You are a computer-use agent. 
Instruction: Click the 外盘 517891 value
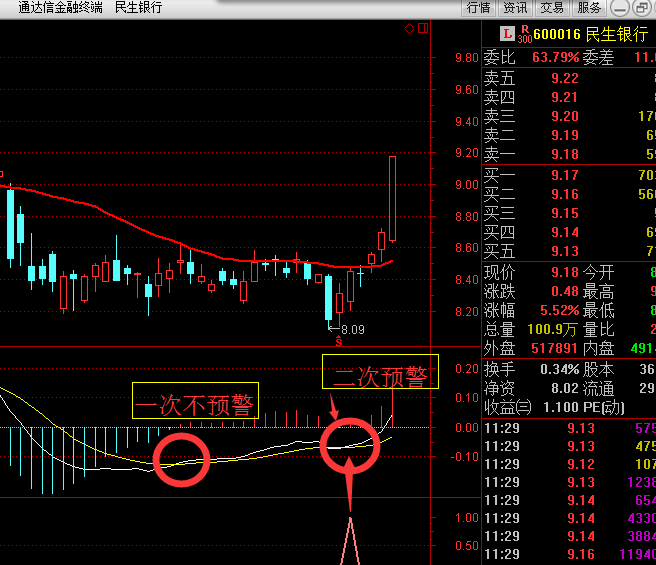coord(555,348)
